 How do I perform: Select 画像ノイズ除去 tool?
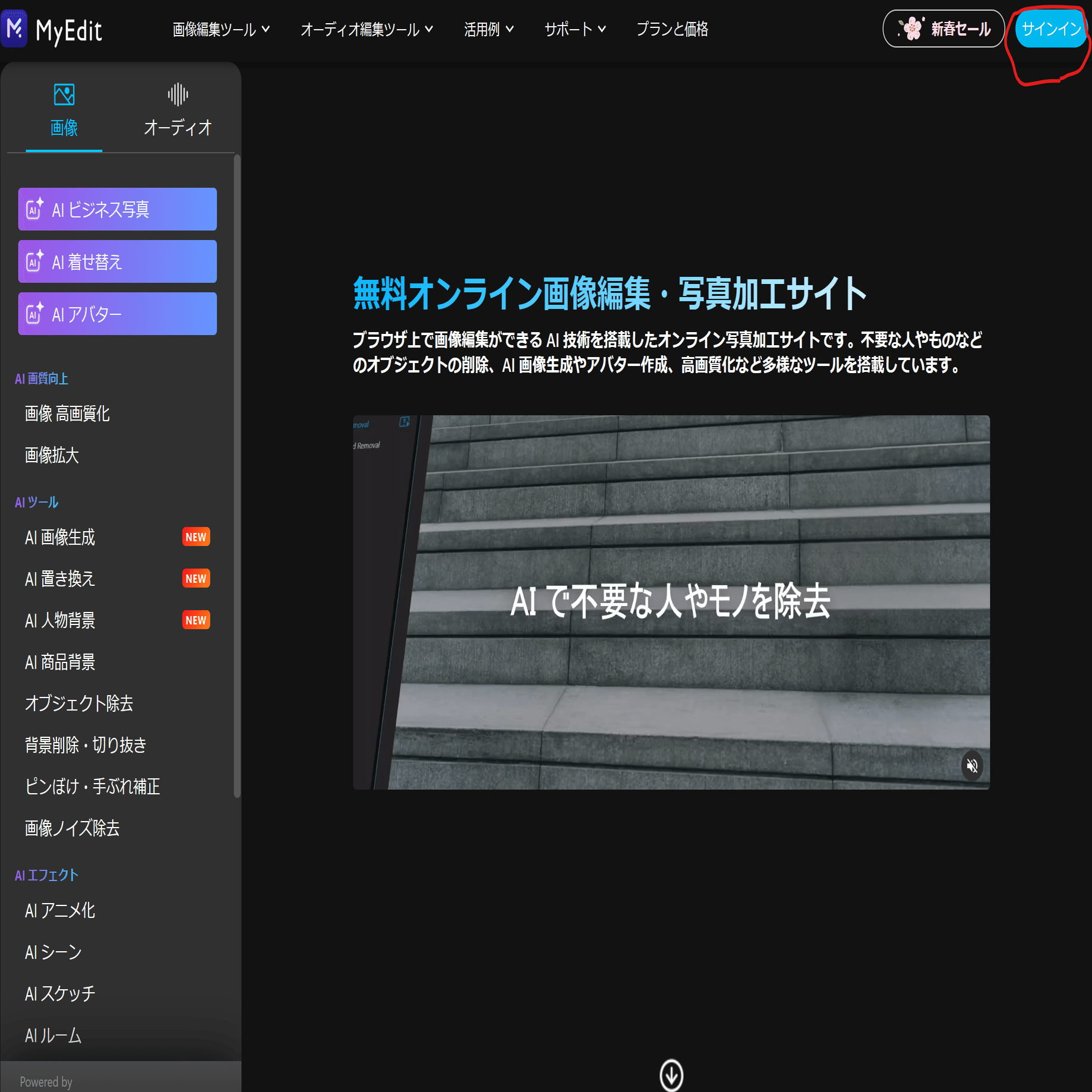click(x=72, y=828)
